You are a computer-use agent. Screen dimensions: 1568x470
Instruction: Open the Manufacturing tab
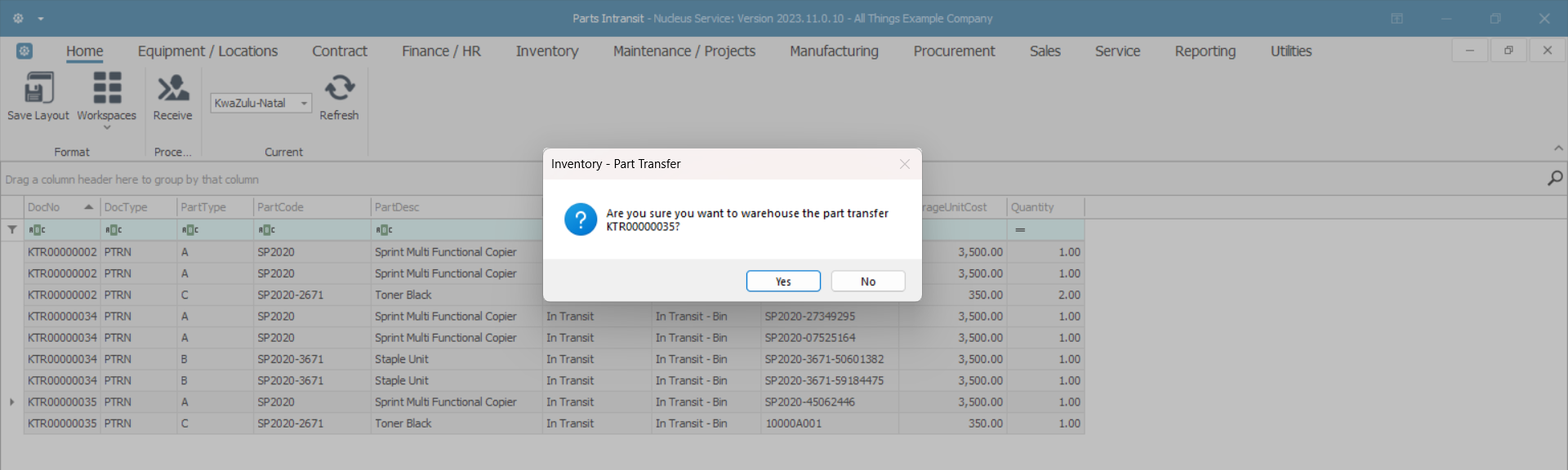(x=834, y=51)
